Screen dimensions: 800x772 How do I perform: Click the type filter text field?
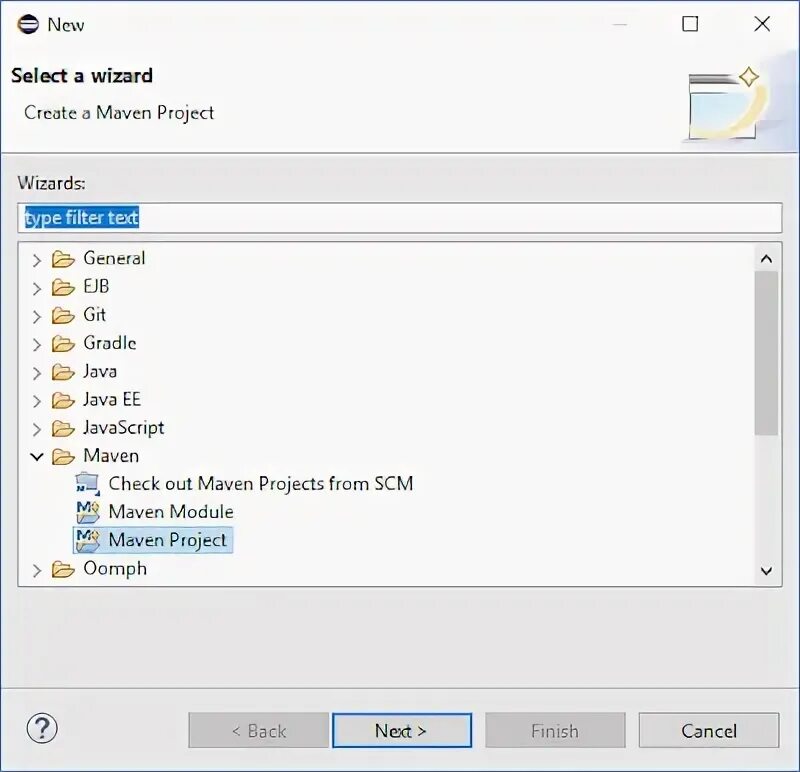pyautogui.click(x=399, y=218)
